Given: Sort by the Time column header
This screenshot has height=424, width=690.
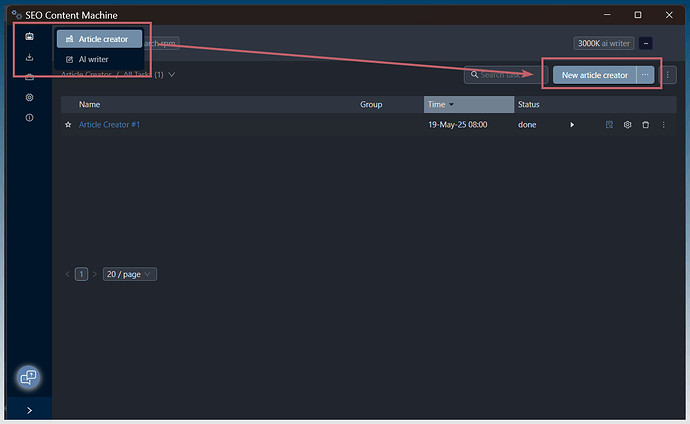Looking at the screenshot, I should coord(469,104).
